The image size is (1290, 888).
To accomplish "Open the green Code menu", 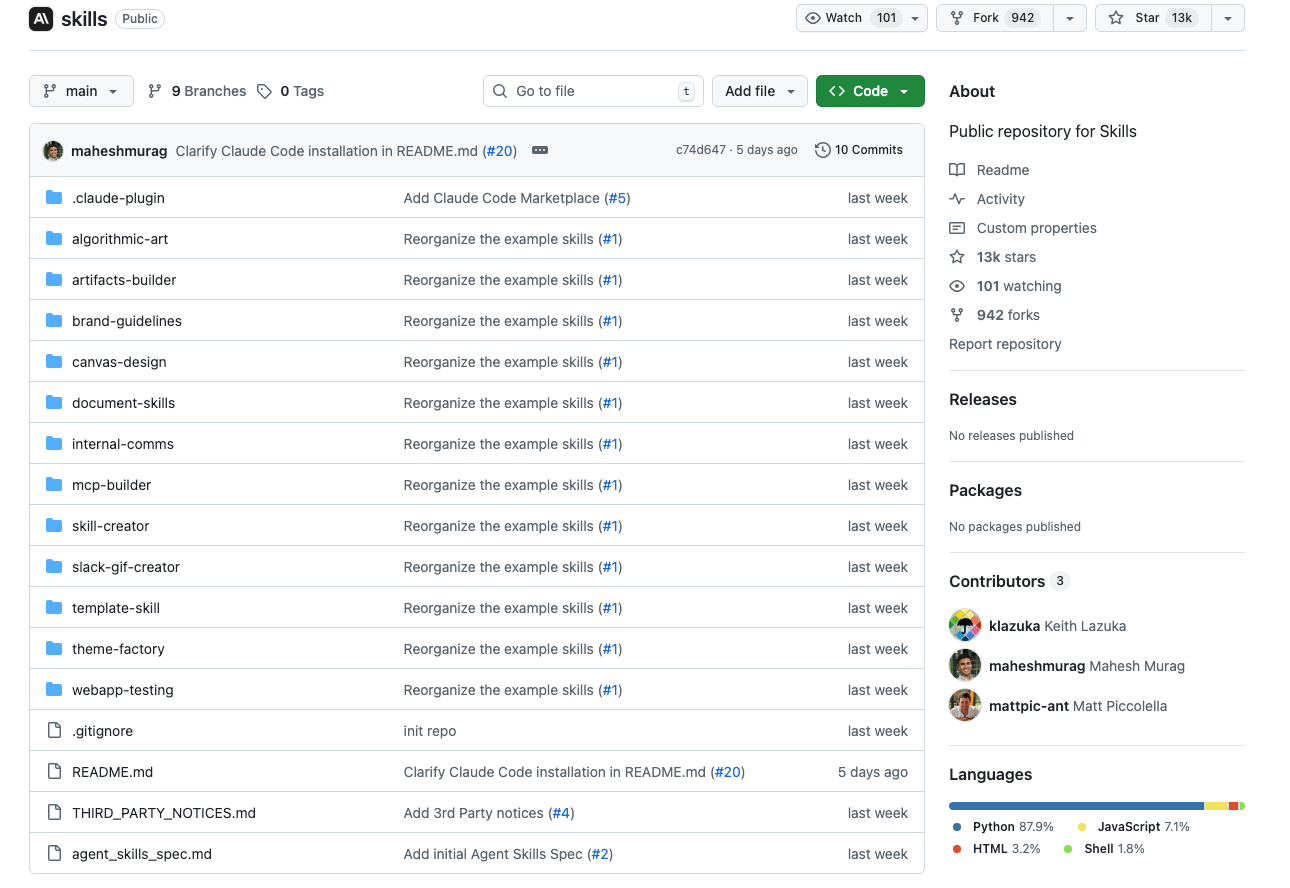I will [870, 91].
